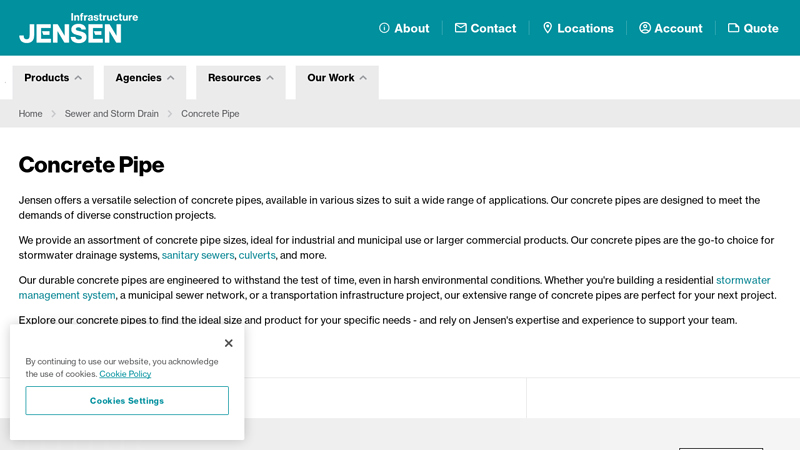Close the cookie notice with X

228,343
